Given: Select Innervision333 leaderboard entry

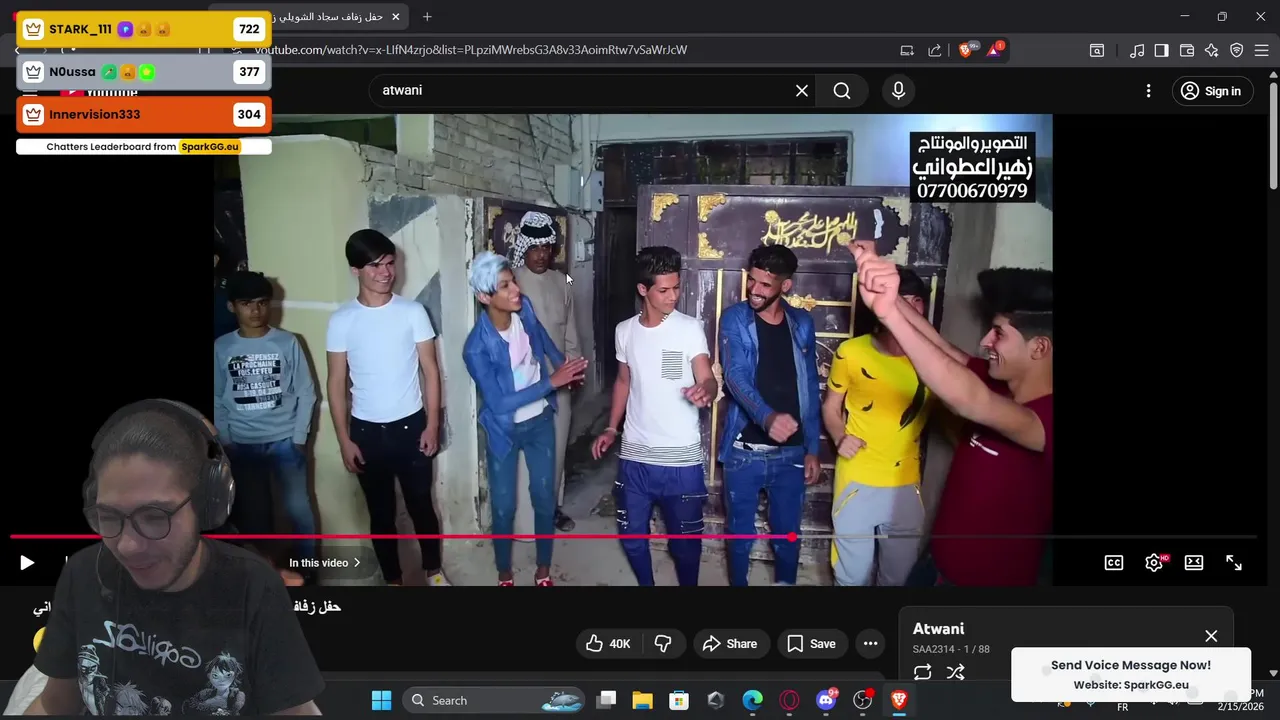Looking at the screenshot, I should (143, 114).
